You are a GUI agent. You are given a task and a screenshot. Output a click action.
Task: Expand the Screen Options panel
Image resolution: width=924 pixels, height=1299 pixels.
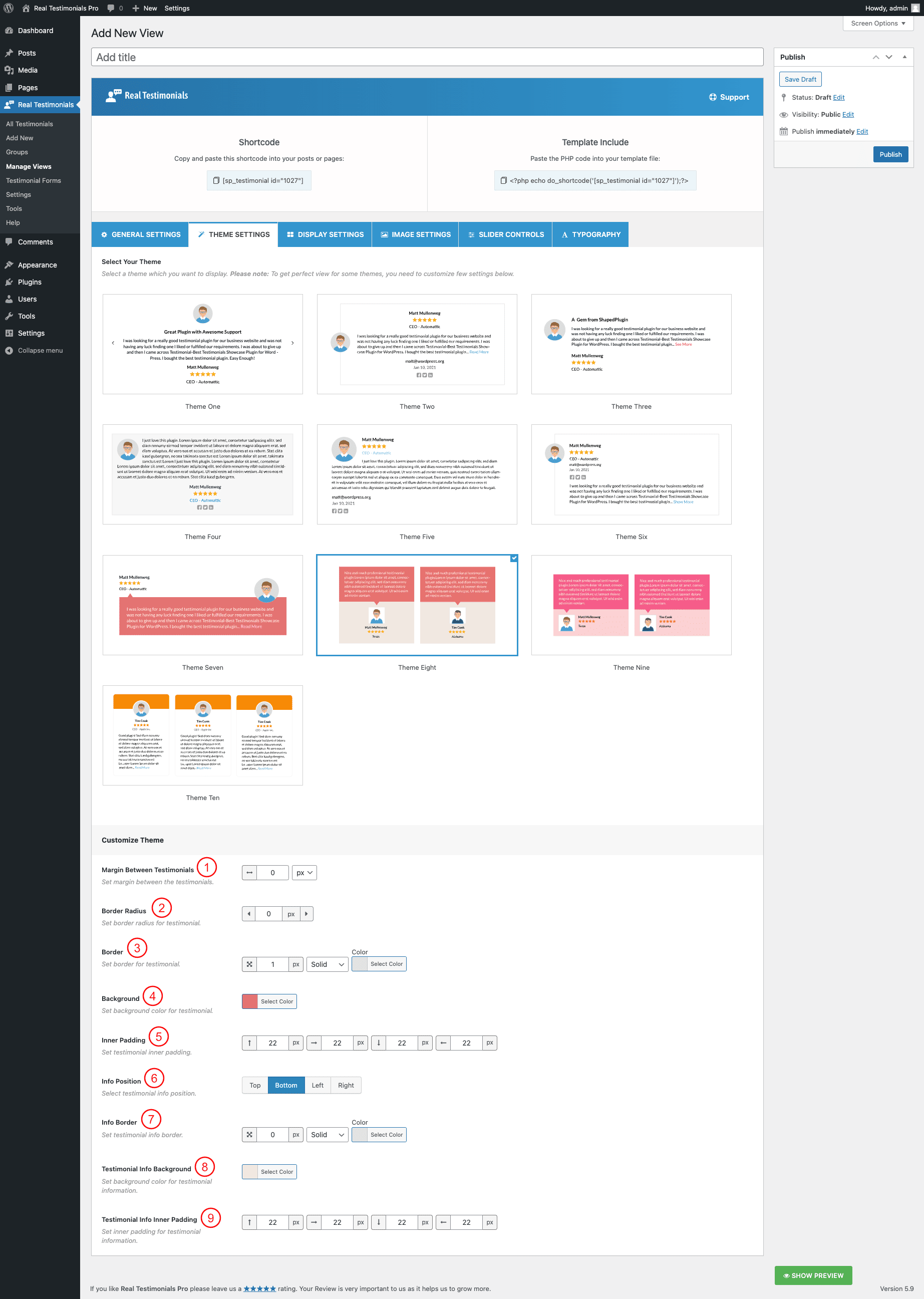[x=877, y=24]
